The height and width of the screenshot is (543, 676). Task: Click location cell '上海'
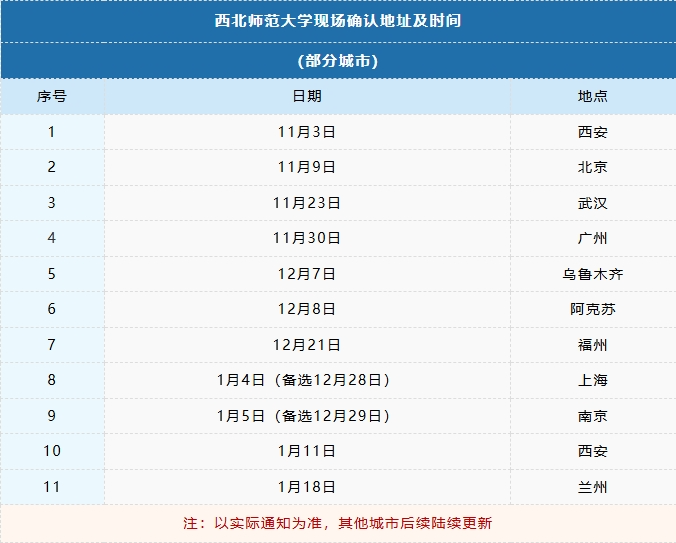[593, 380]
